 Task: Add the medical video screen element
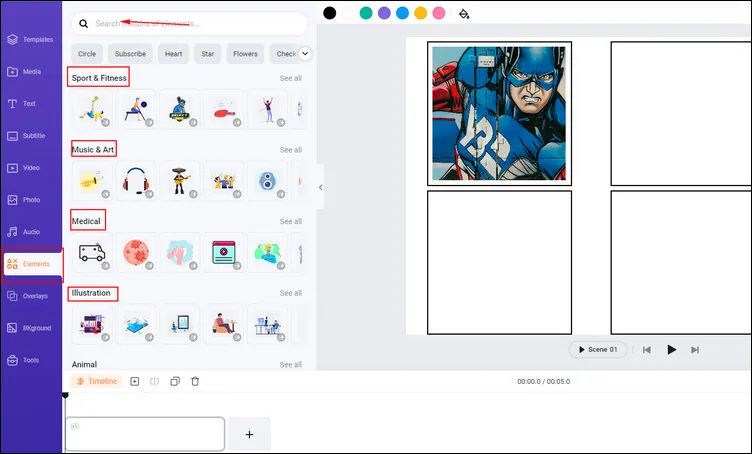click(x=223, y=253)
